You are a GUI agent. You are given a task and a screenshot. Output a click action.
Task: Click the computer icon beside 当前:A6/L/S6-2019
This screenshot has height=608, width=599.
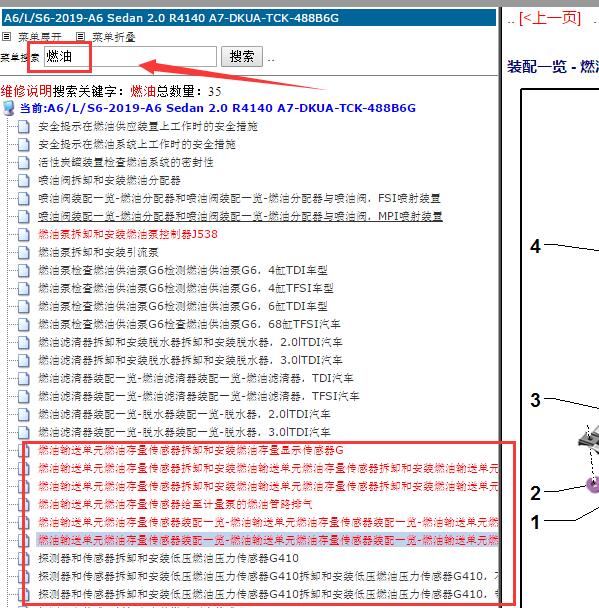pyautogui.click(x=9, y=108)
